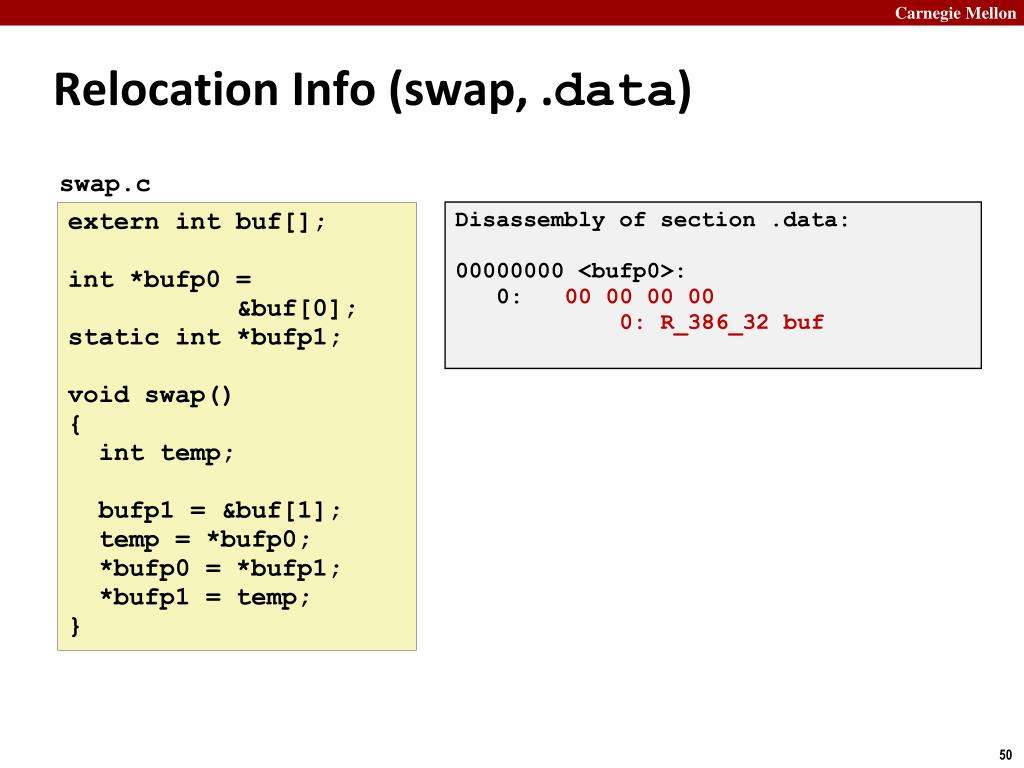Click the 'swap.c' file name label
The image size is (1024, 768).
(x=105, y=184)
